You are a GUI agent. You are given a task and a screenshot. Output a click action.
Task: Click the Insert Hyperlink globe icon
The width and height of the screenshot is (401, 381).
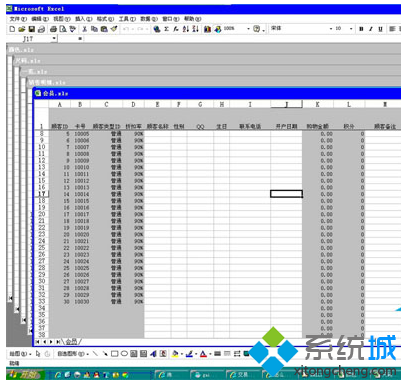[x=156, y=29]
